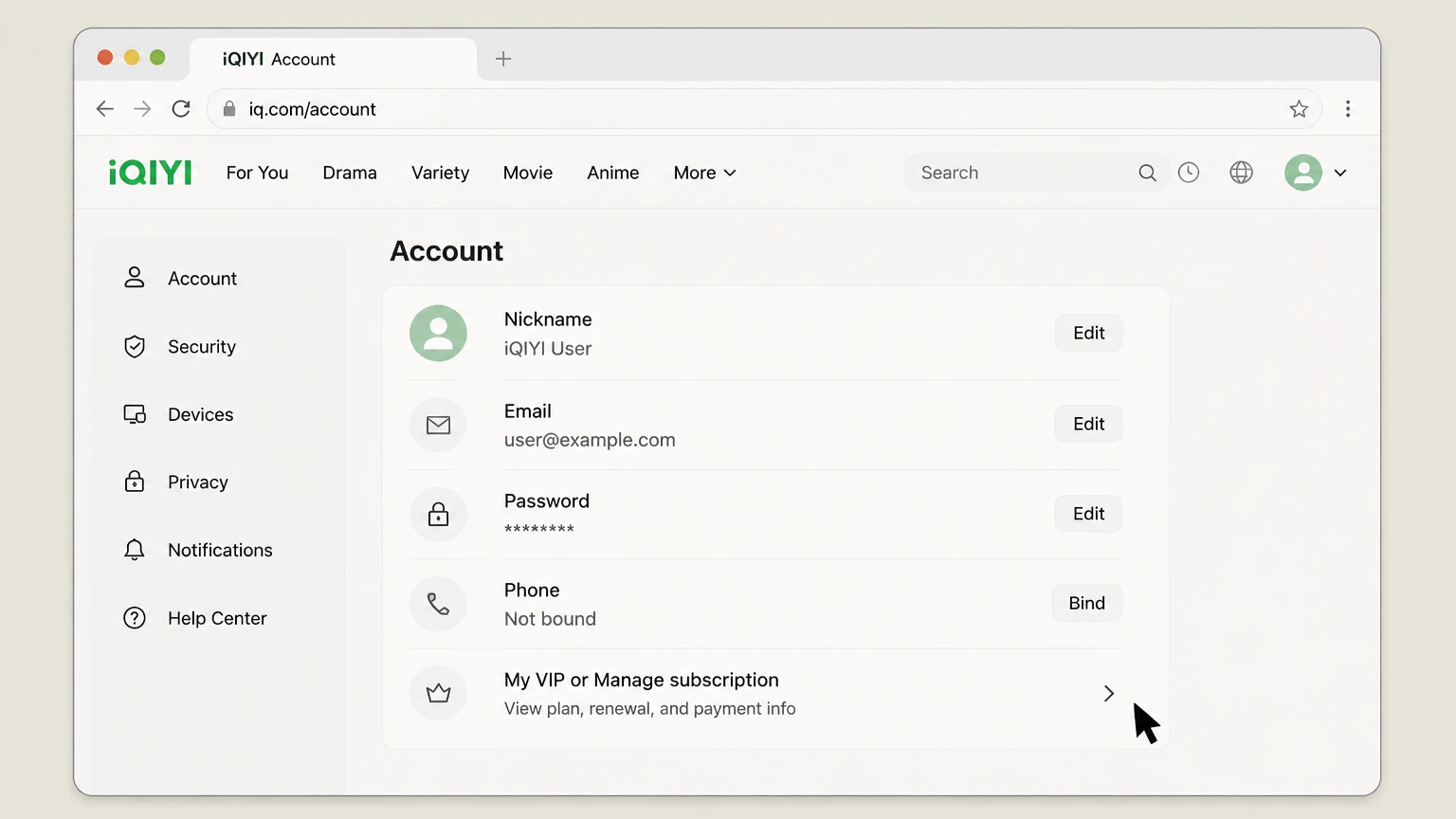Open the For You page
The height and width of the screenshot is (819, 1456).
tap(257, 173)
